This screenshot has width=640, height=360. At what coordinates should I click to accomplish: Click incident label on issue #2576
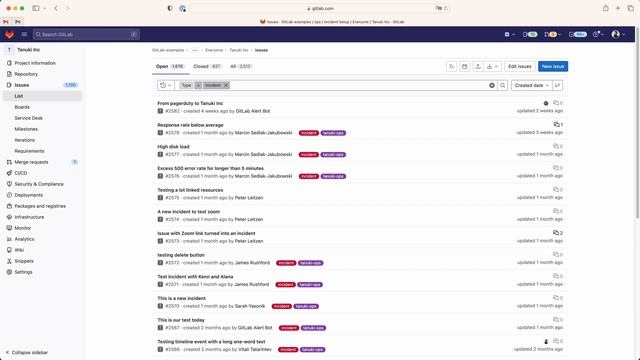(x=309, y=176)
